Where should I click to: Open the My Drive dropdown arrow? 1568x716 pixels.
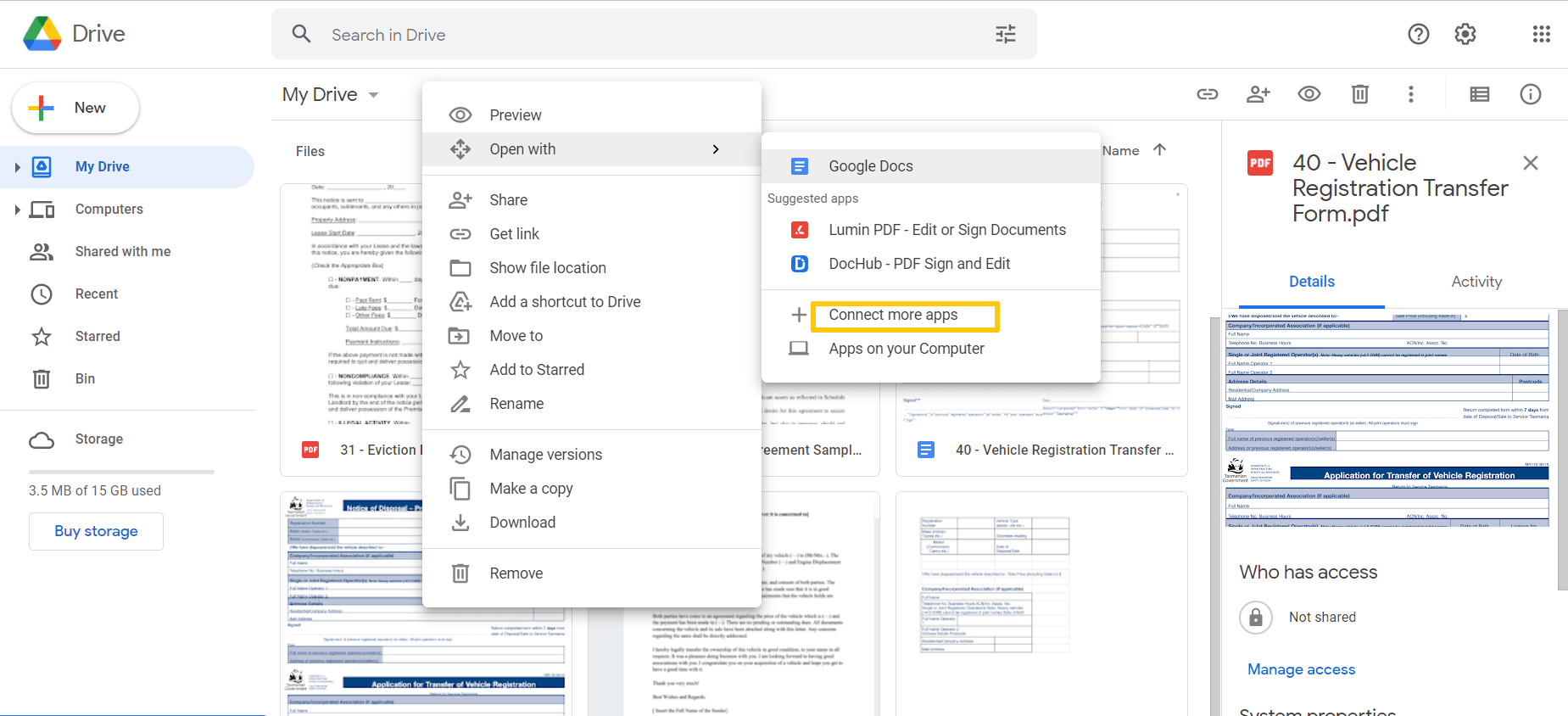click(x=373, y=95)
